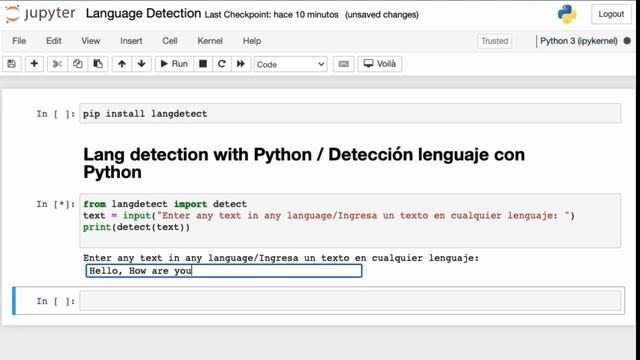Click the input prompt output text line

pos(281,258)
